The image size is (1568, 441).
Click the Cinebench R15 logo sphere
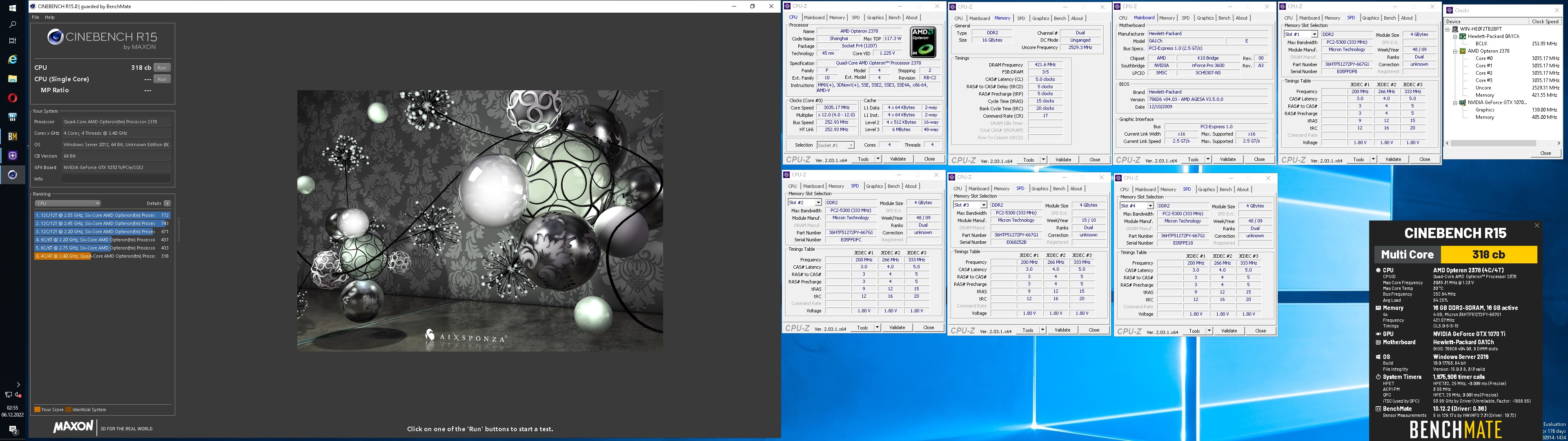tap(56, 38)
